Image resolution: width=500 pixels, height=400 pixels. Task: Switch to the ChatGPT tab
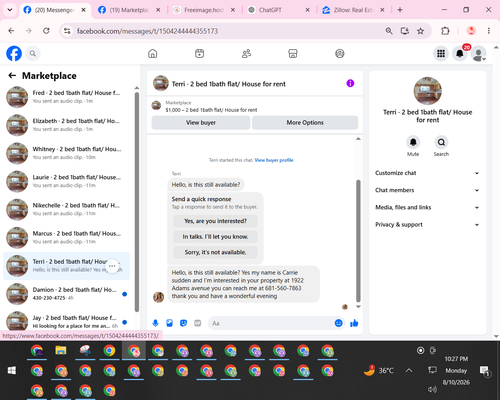point(278,10)
